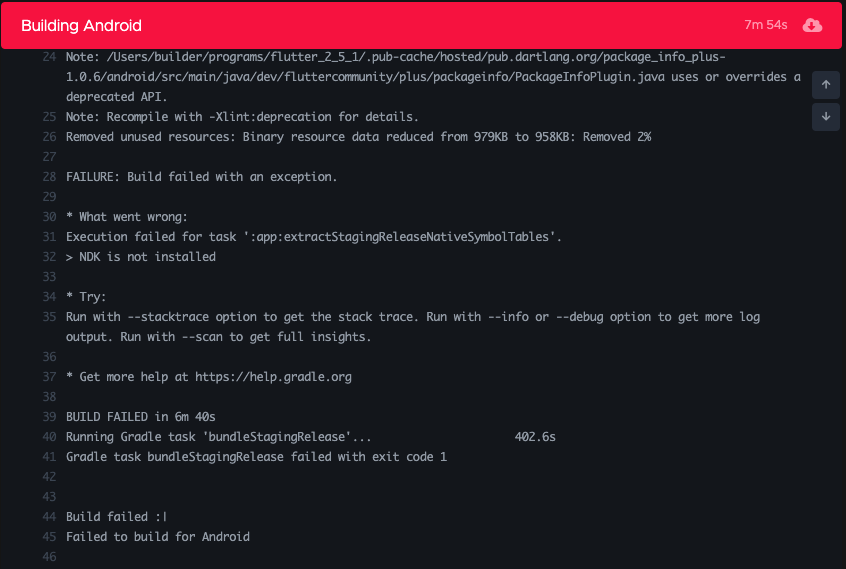Click the '* What went wrong:' line
The width and height of the screenshot is (846, 569).
point(127,217)
